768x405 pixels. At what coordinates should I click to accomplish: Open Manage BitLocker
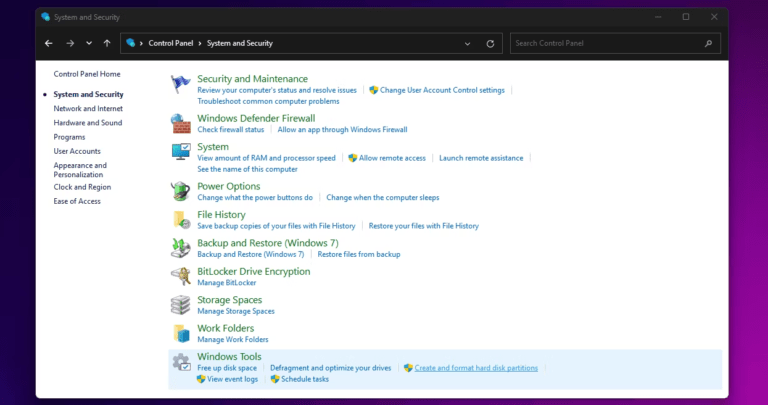pos(227,283)
